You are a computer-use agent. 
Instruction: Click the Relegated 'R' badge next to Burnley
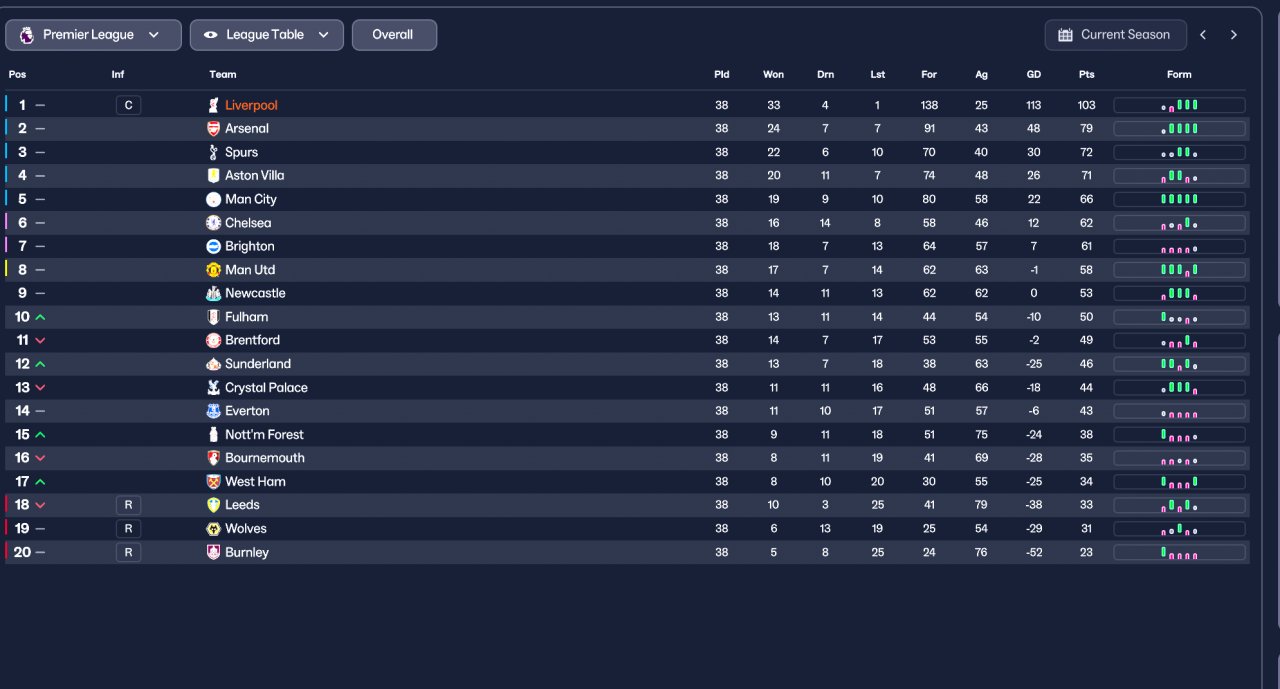pos(128,552)
